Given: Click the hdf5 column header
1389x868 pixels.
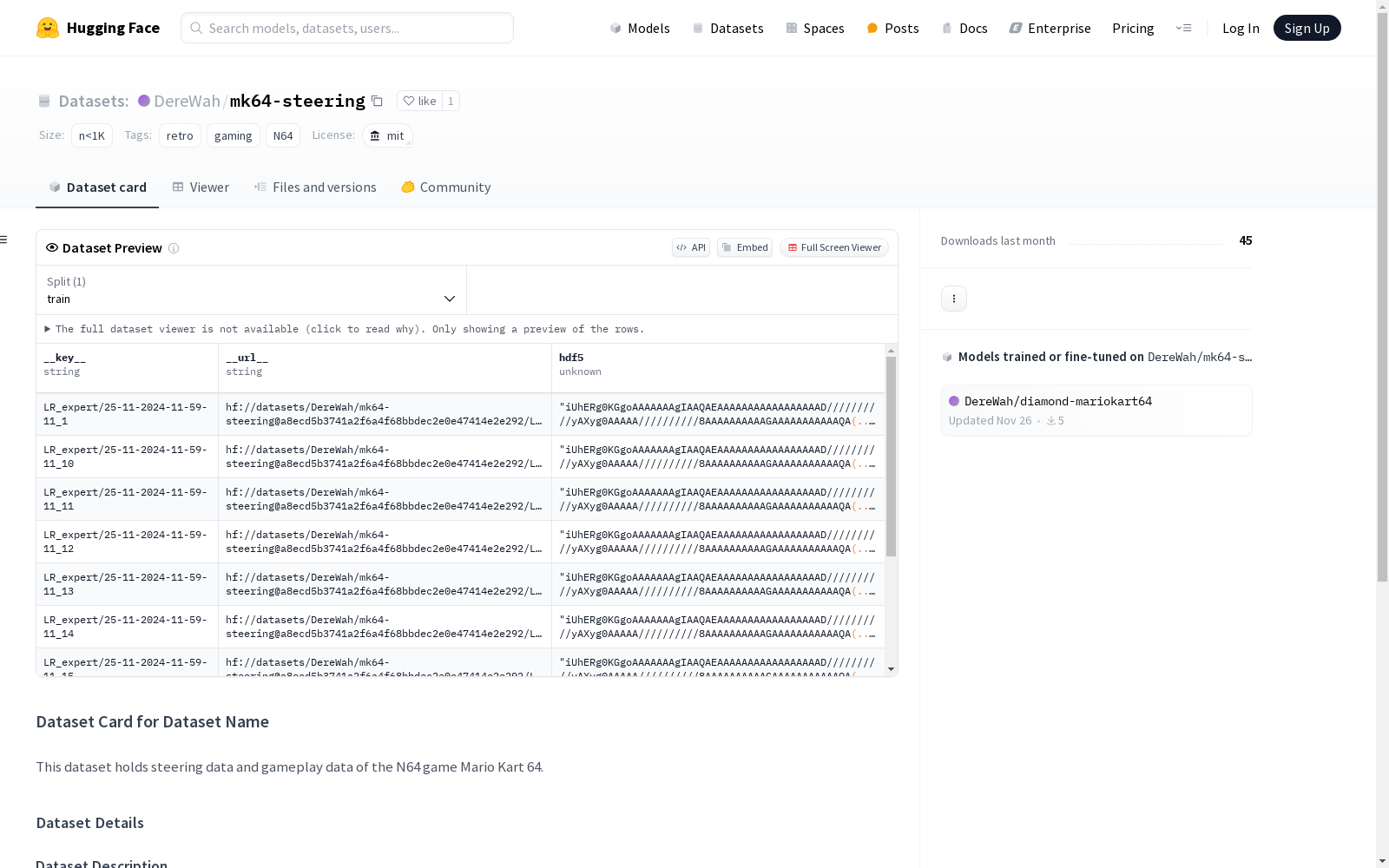Looking at the screenshot, I should pyautogui.click(x=718, y=368).
